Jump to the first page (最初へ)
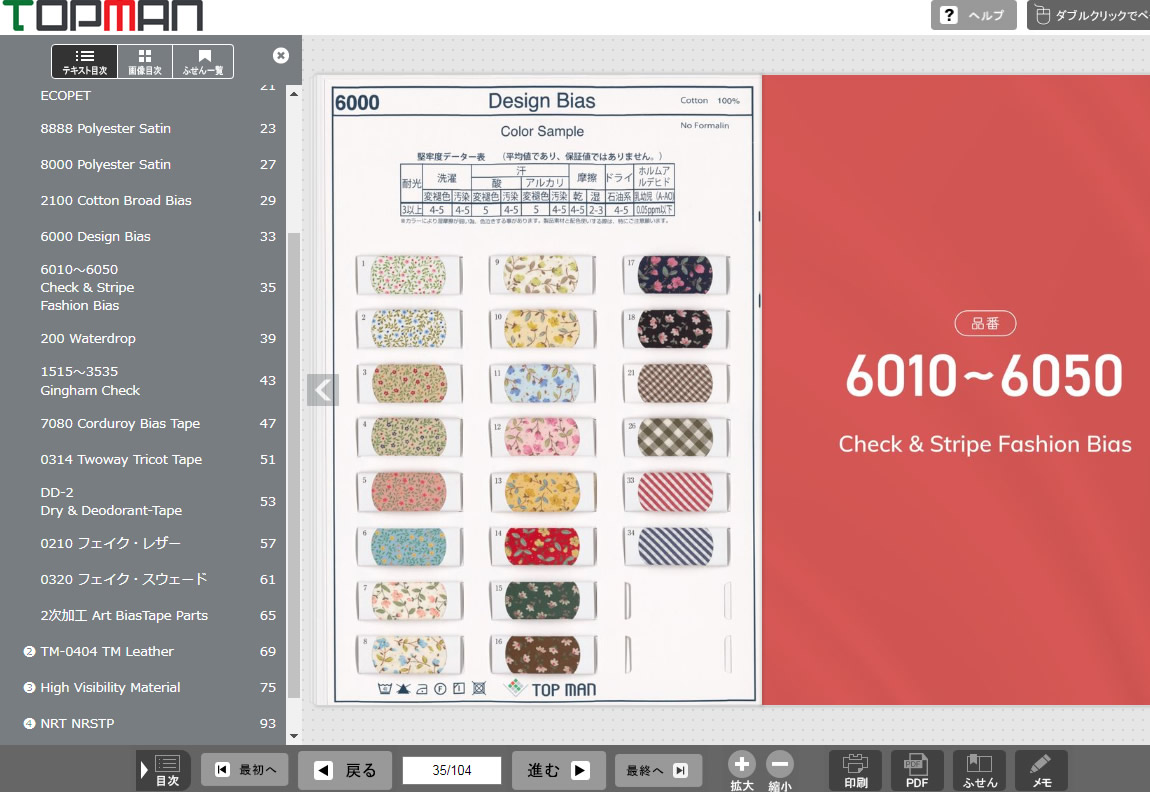The width and height of the screenshot is (1150, 792). pyautogui.click(x=245, y=770)
